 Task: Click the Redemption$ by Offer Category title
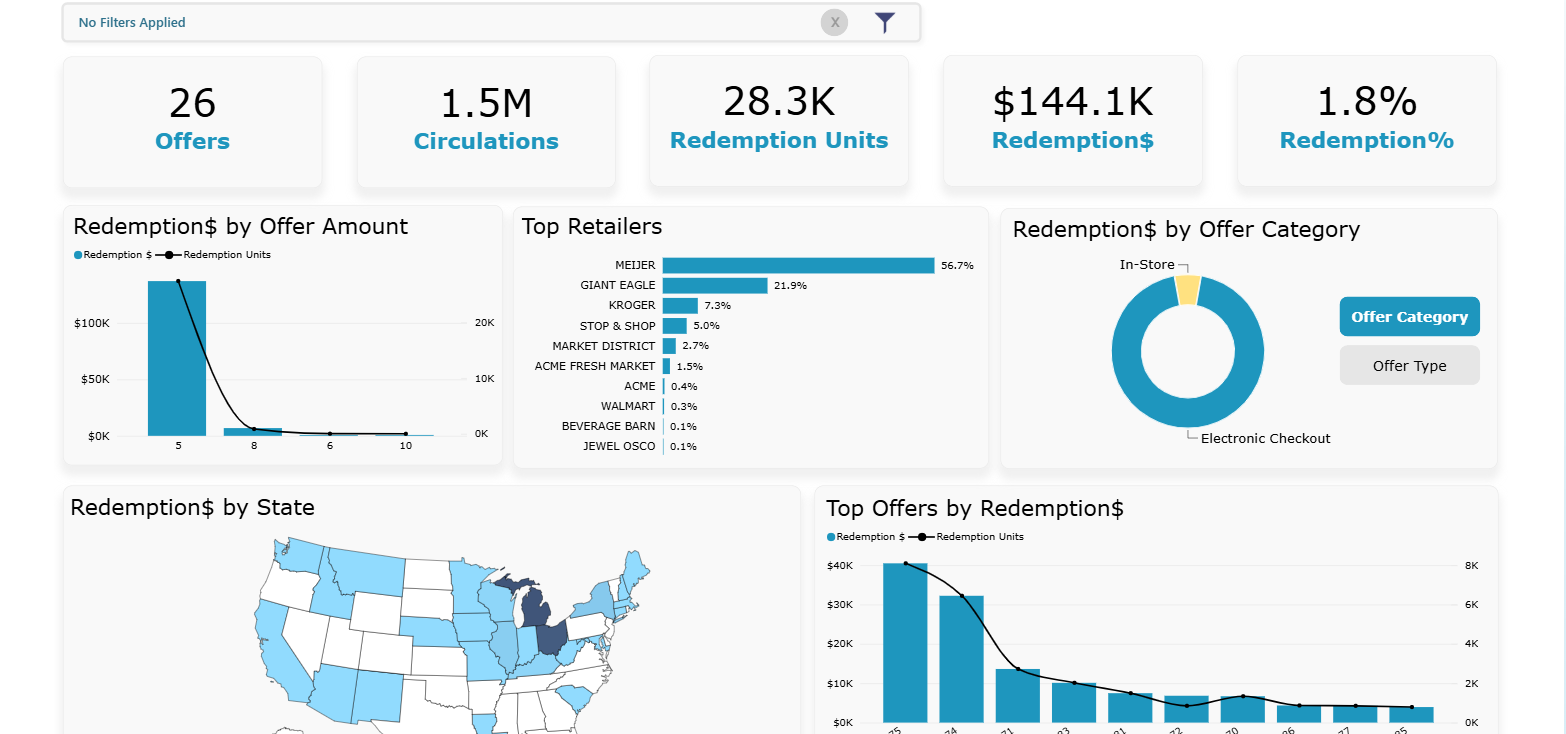pyautogui.click(x=1186, y=230)
